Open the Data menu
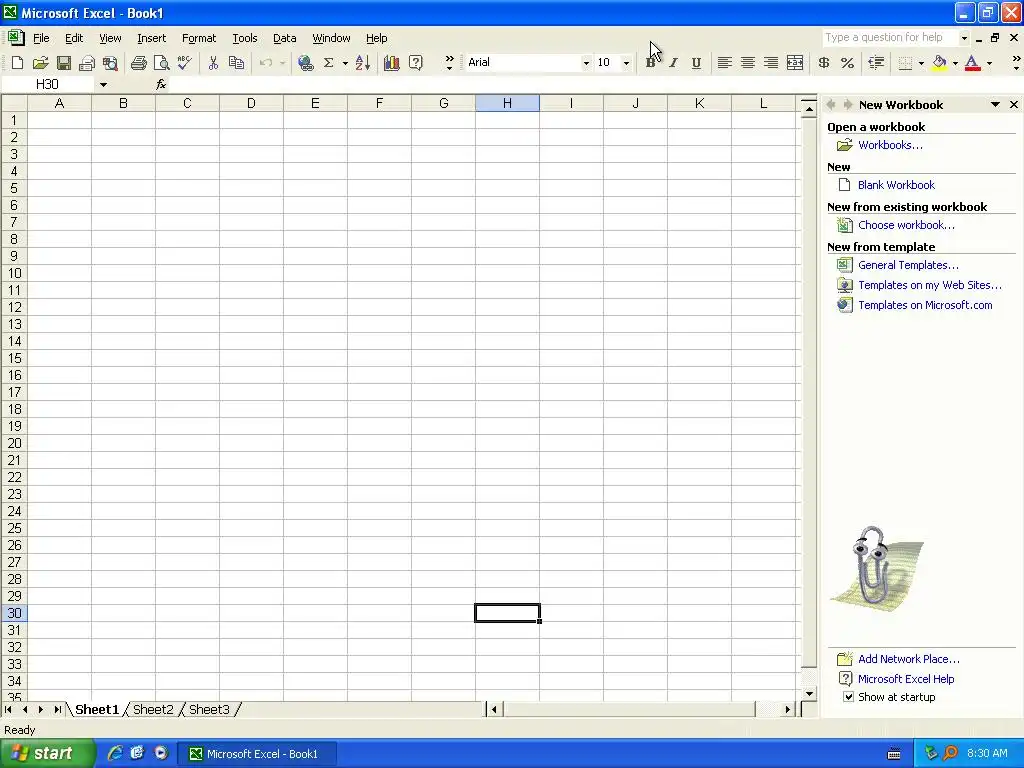The height and width of the screenshot is (768, 1024). click(284, 38)
